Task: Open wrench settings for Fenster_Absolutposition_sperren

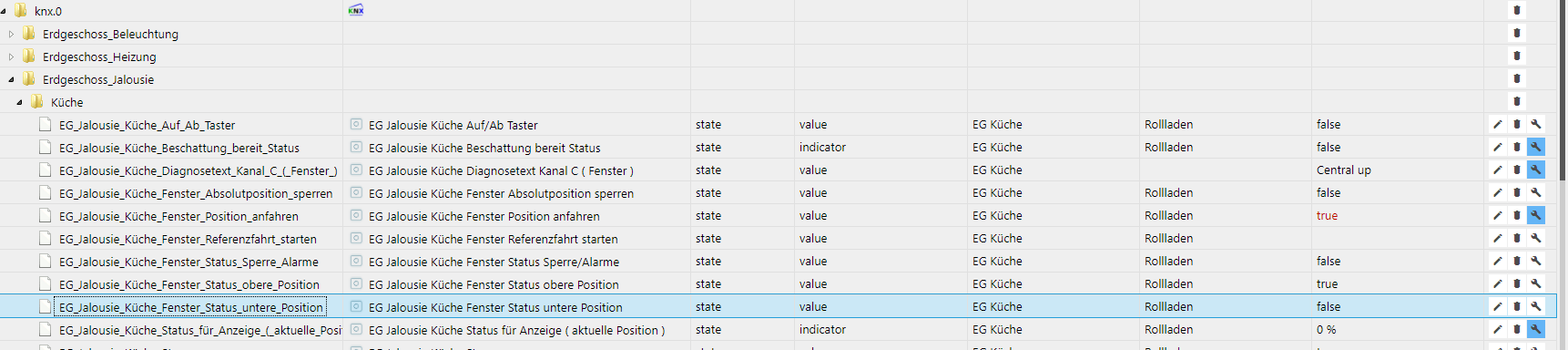Action: (x=1536, y=192)
